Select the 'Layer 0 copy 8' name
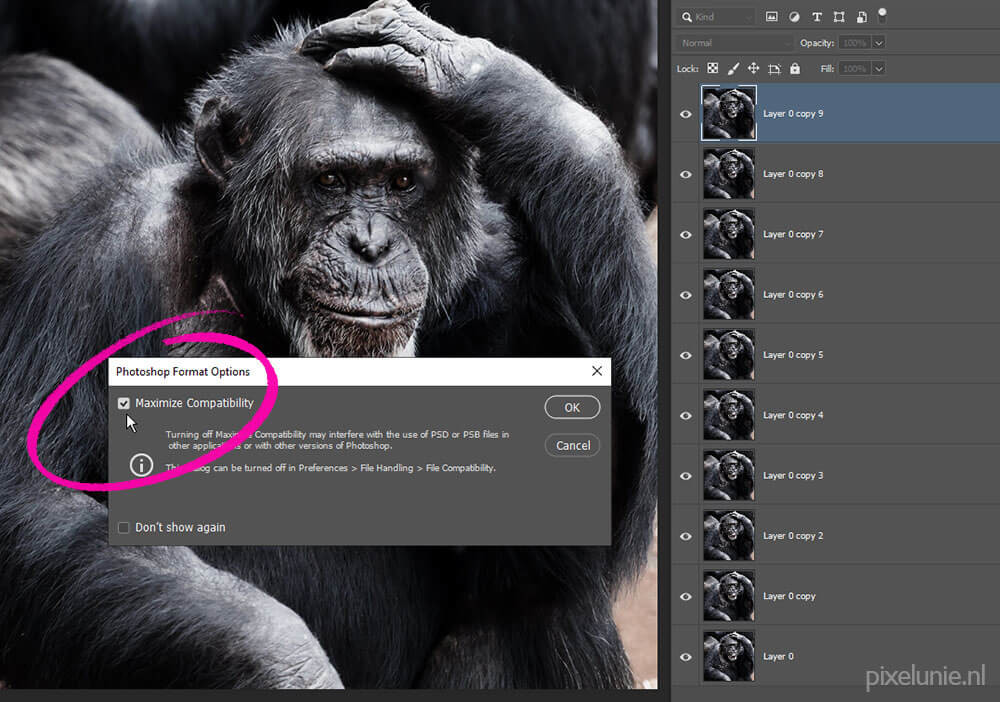The height and width of the screenshot is (702, 1000). [793, 174]
